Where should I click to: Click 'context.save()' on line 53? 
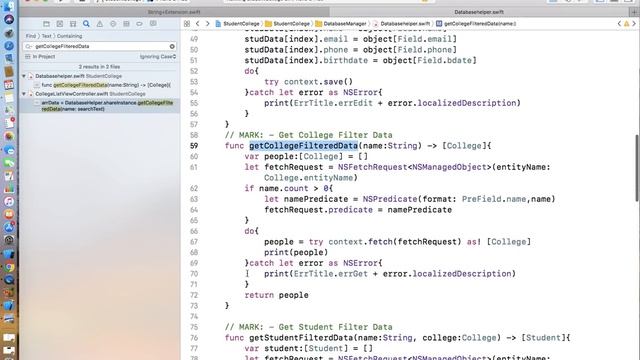coord(318,82)
